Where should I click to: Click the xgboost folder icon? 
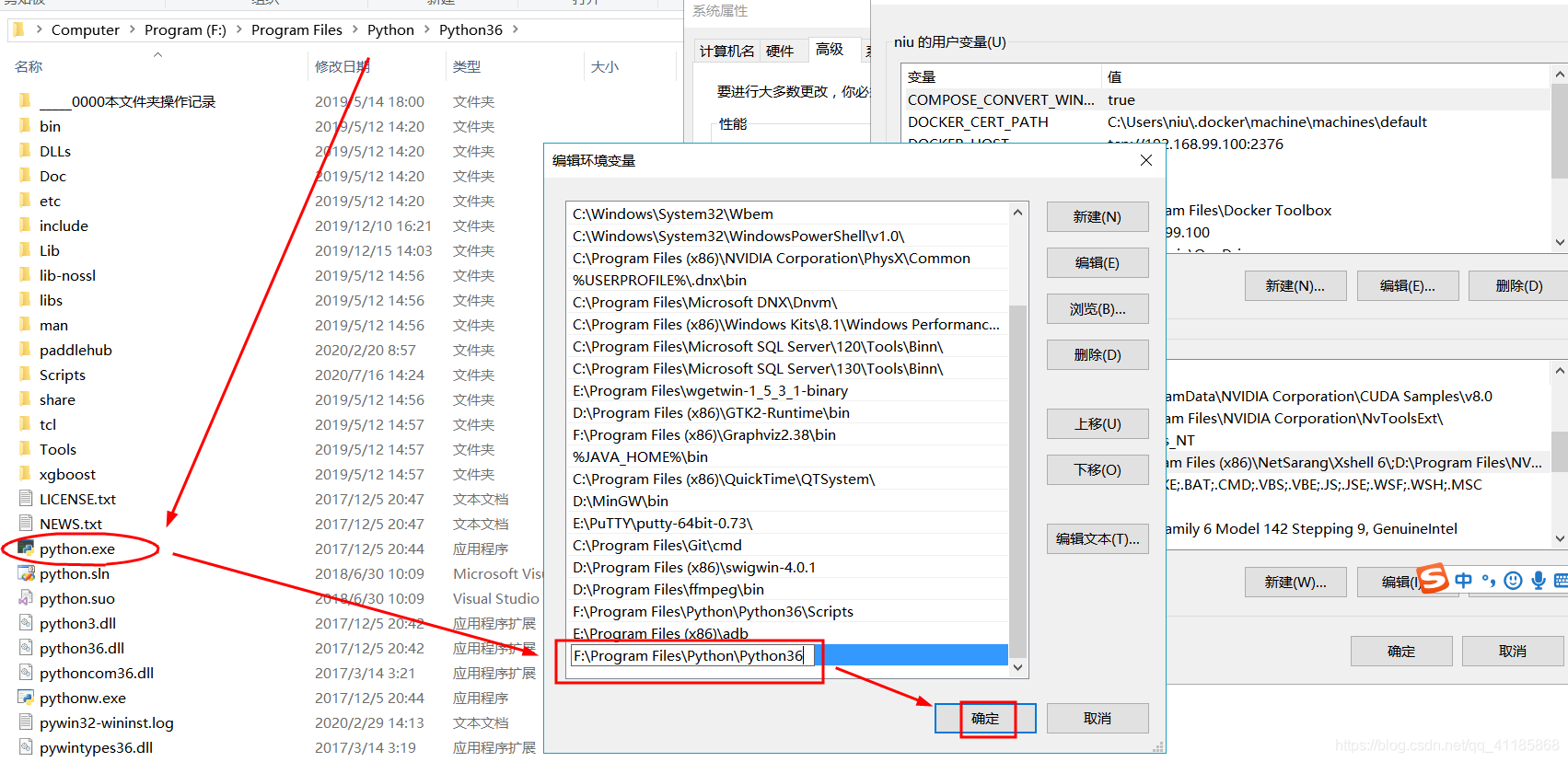25,473
